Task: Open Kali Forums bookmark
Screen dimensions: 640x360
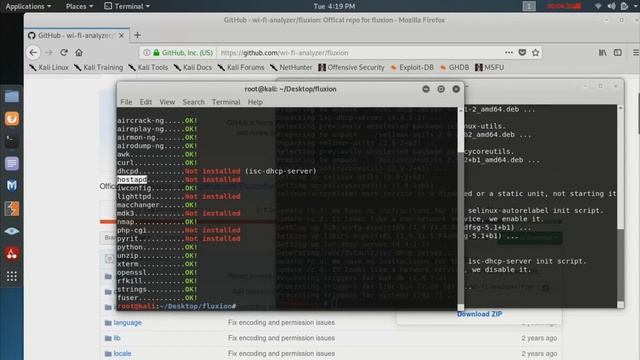Action: point(241,67)
